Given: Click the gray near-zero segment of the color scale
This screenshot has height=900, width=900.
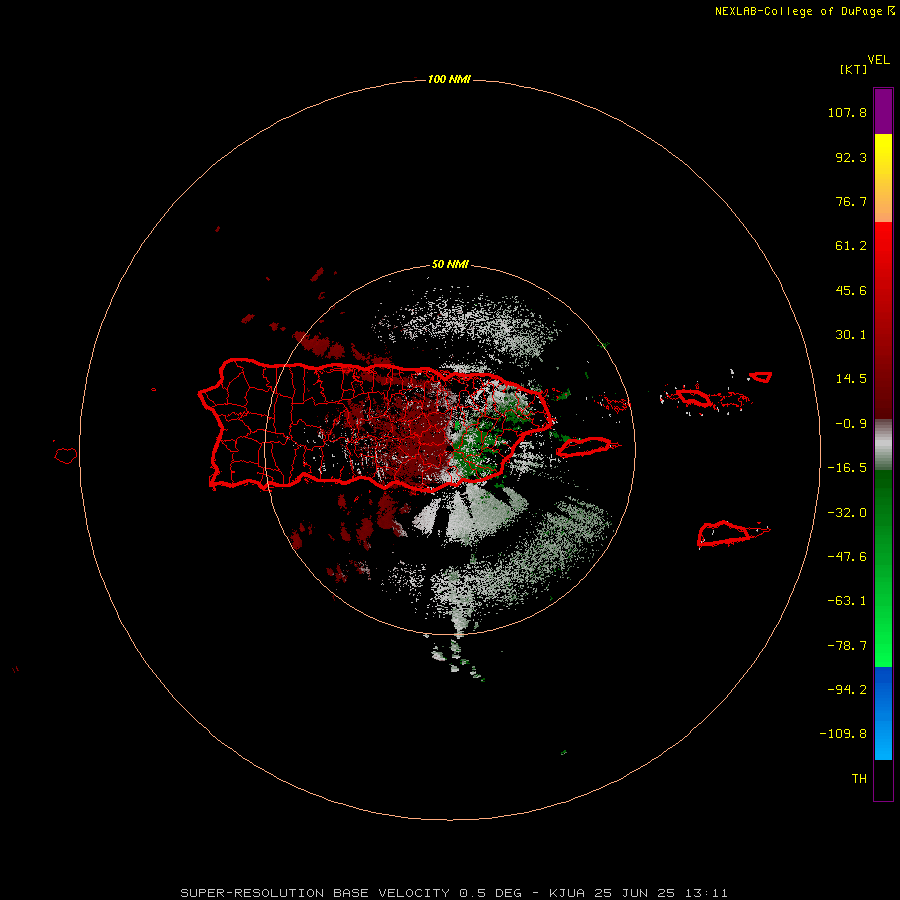Looking at the screenshot, I should pos(883,445).
